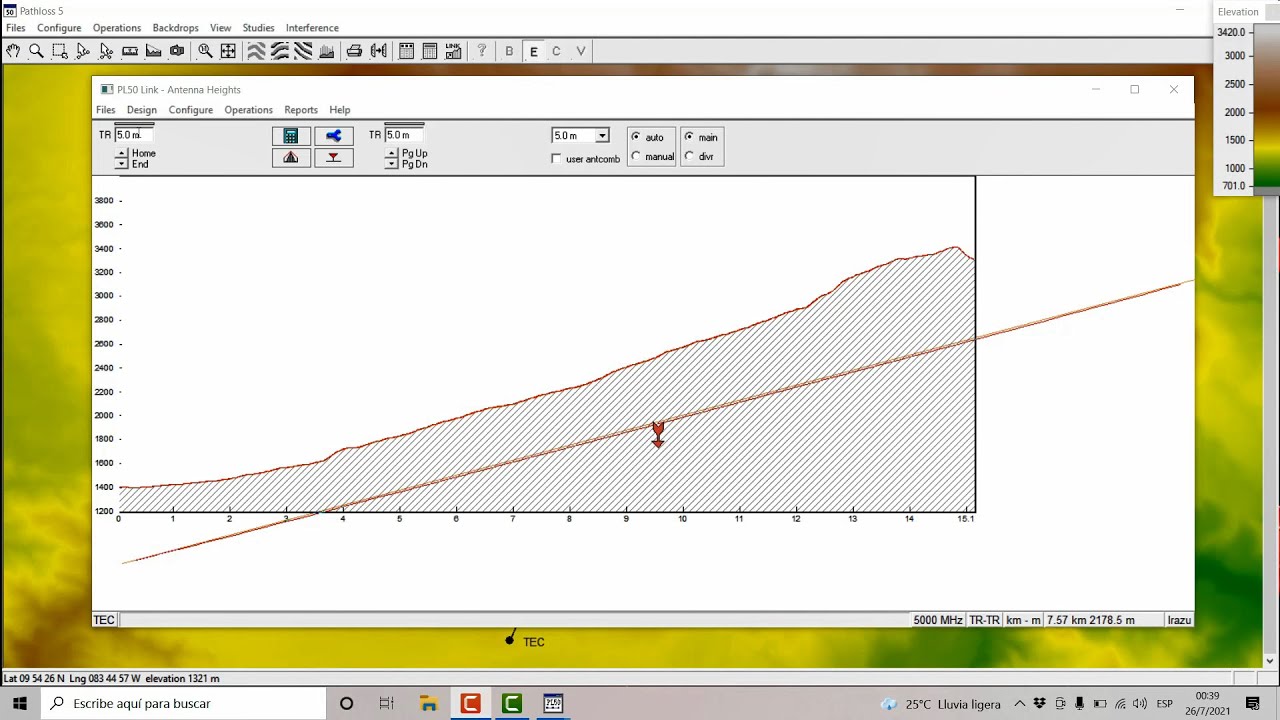
Task: Click the Irazu site label in status bar
Action: pyautogui.click(x=1179, y=620)
